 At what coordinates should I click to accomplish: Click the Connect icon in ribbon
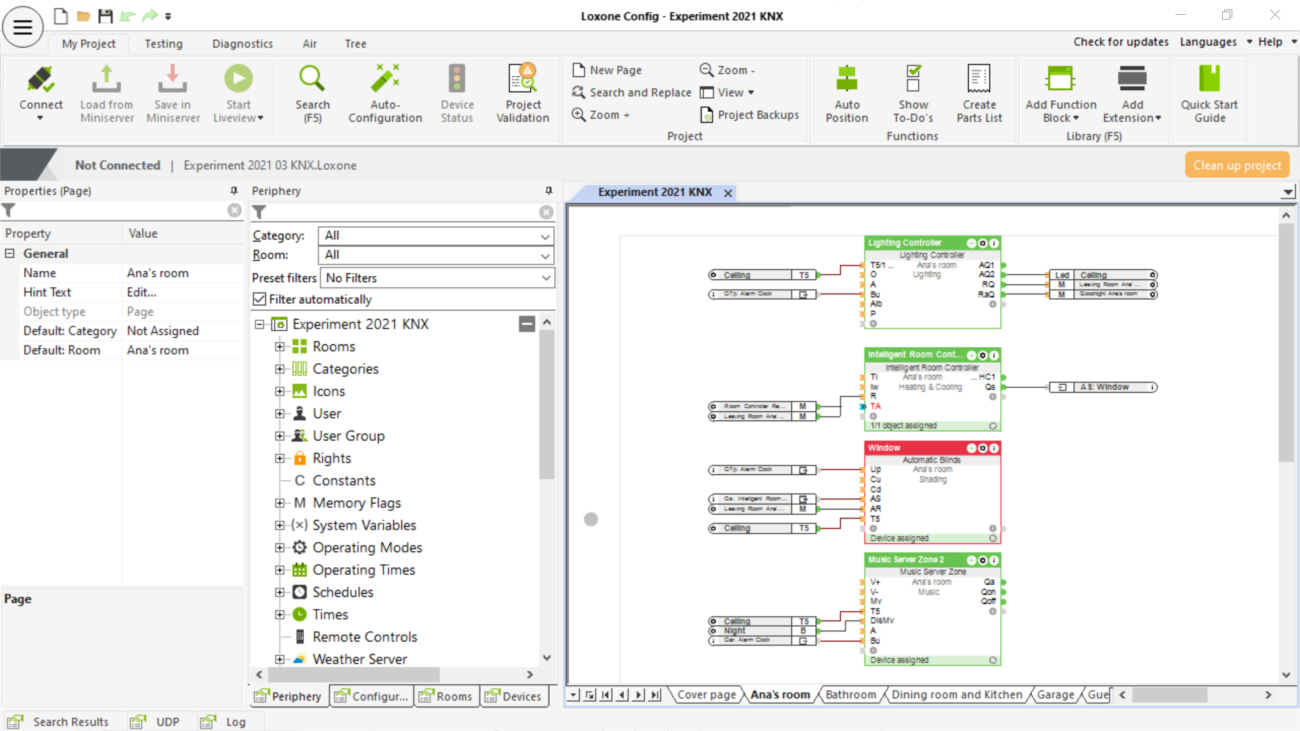(x=40, y=80)
